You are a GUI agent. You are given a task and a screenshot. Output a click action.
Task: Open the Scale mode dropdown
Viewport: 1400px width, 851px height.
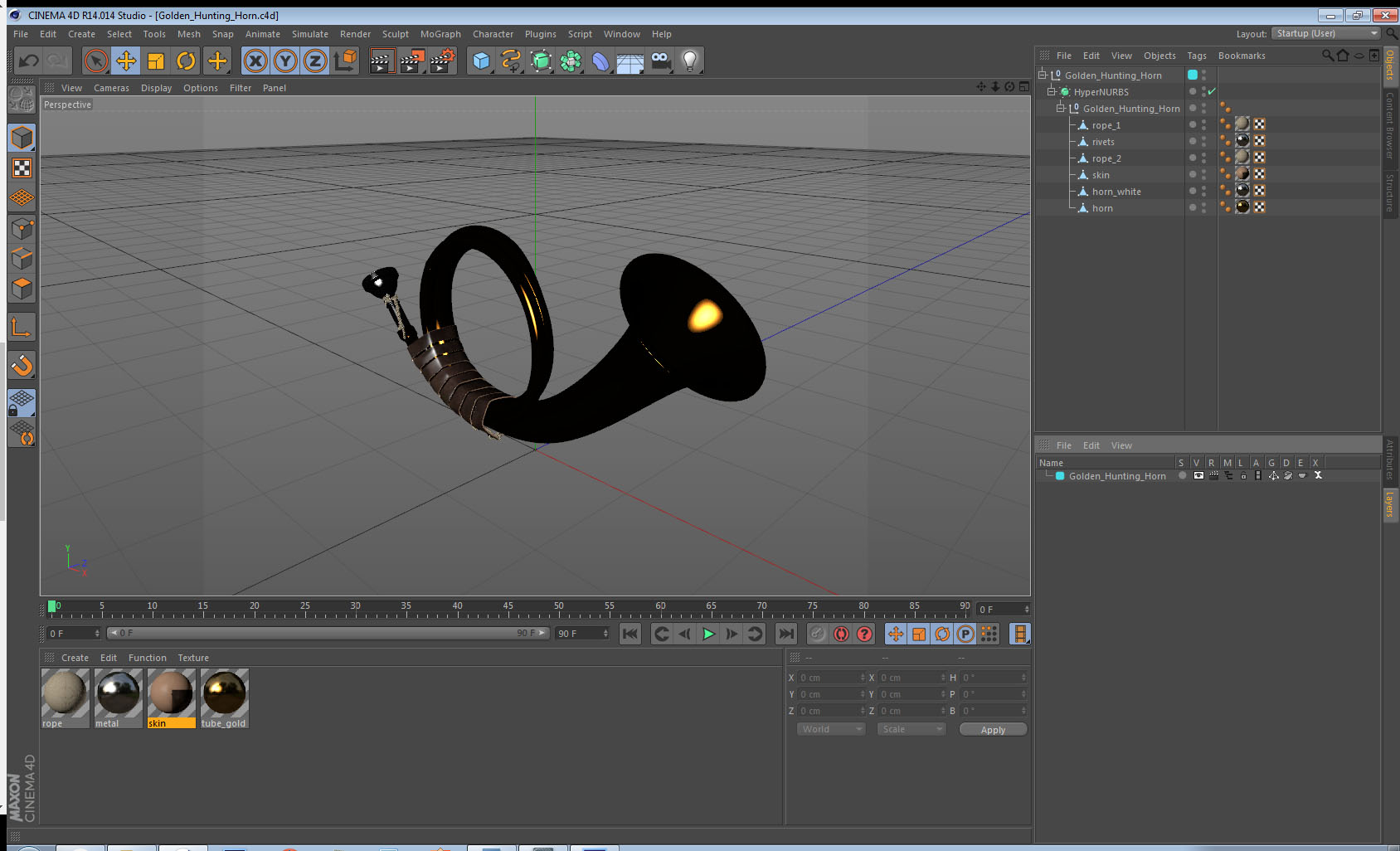point(911,729)
